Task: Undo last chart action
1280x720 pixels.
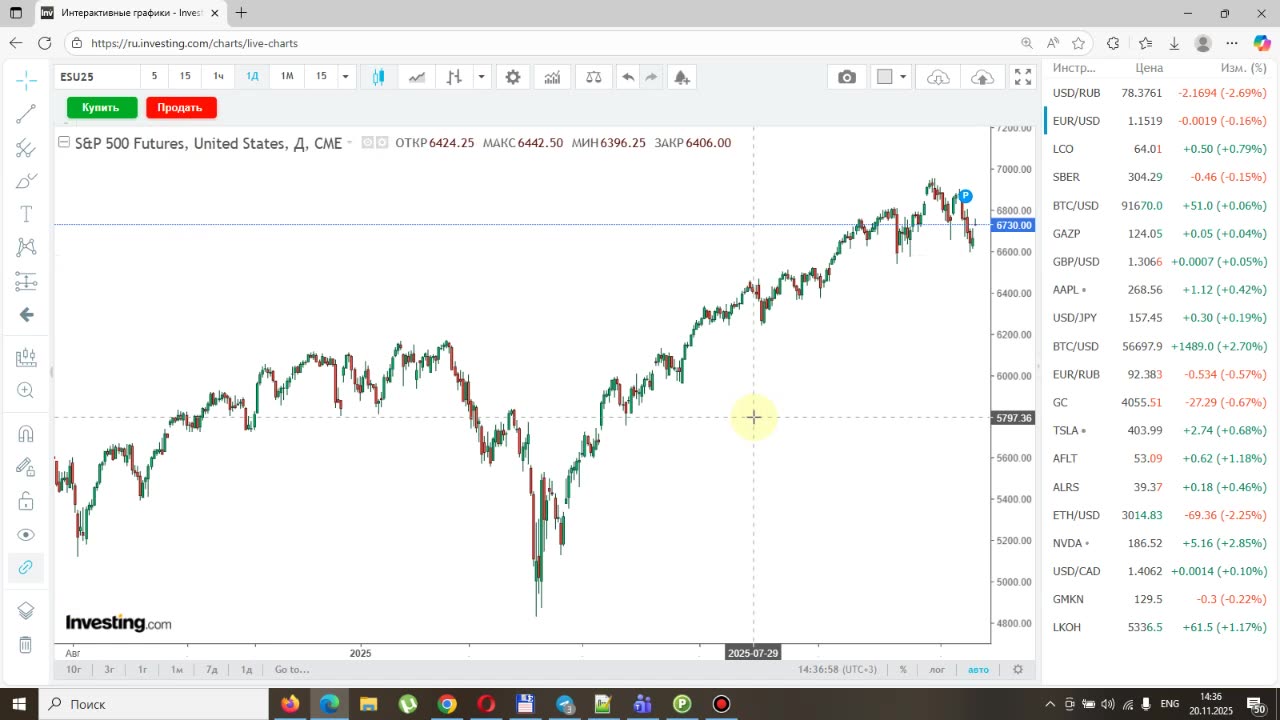Action: pyautogui.click(x=628, y=77)
